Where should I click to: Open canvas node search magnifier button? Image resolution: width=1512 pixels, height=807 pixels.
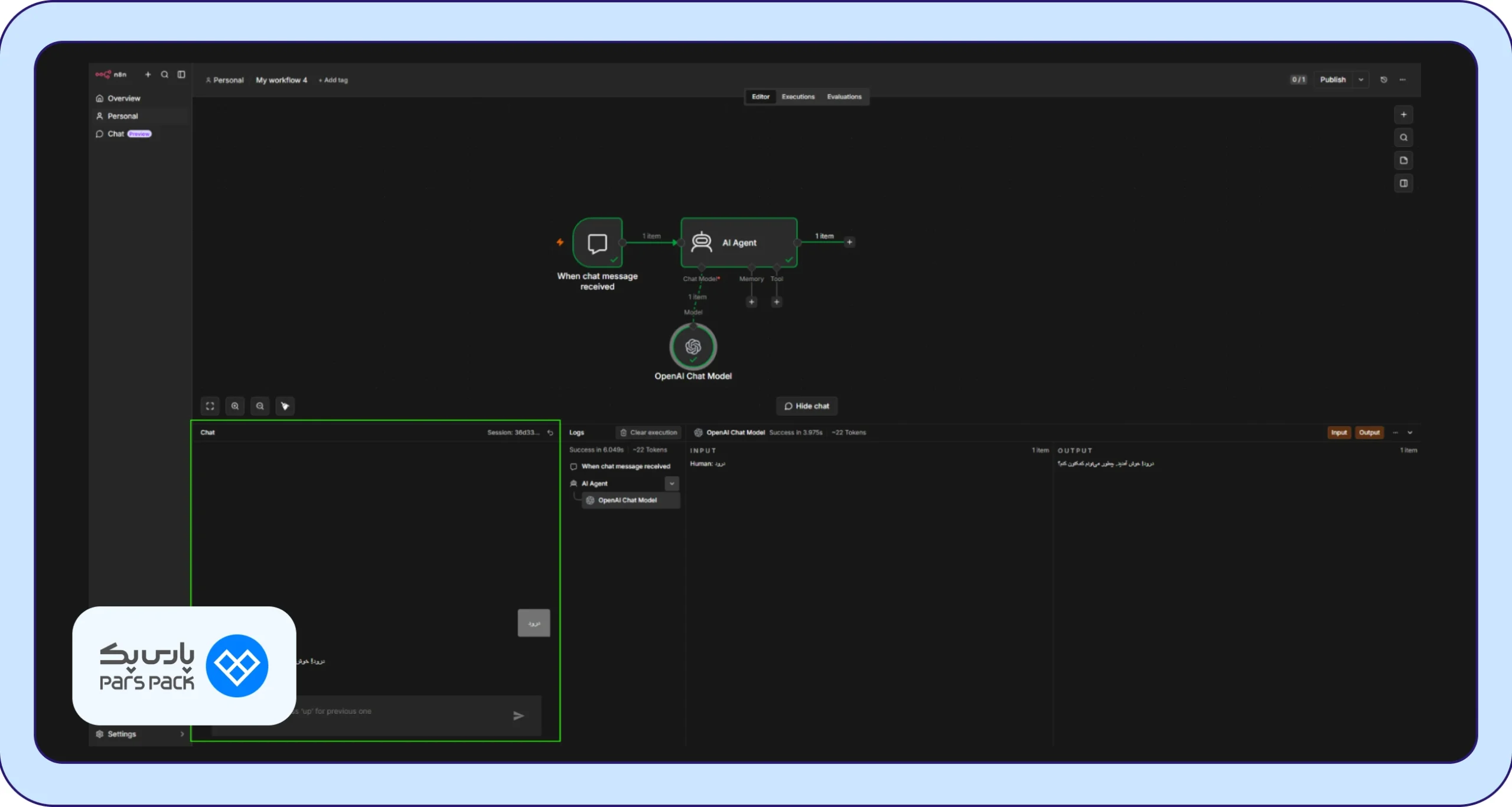(x=1403, y=138)
